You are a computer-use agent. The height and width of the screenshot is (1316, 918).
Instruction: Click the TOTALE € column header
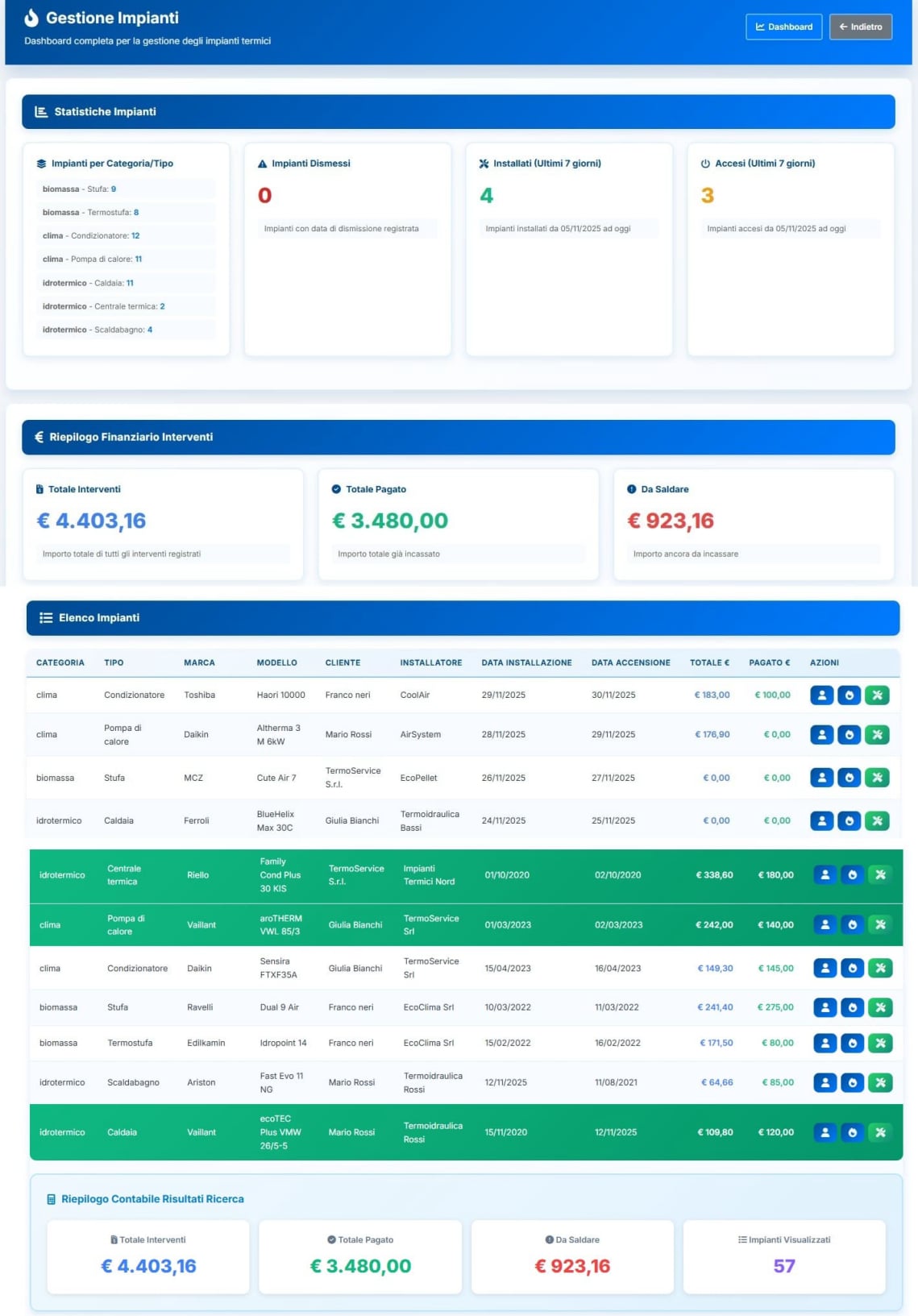(709, 662)
